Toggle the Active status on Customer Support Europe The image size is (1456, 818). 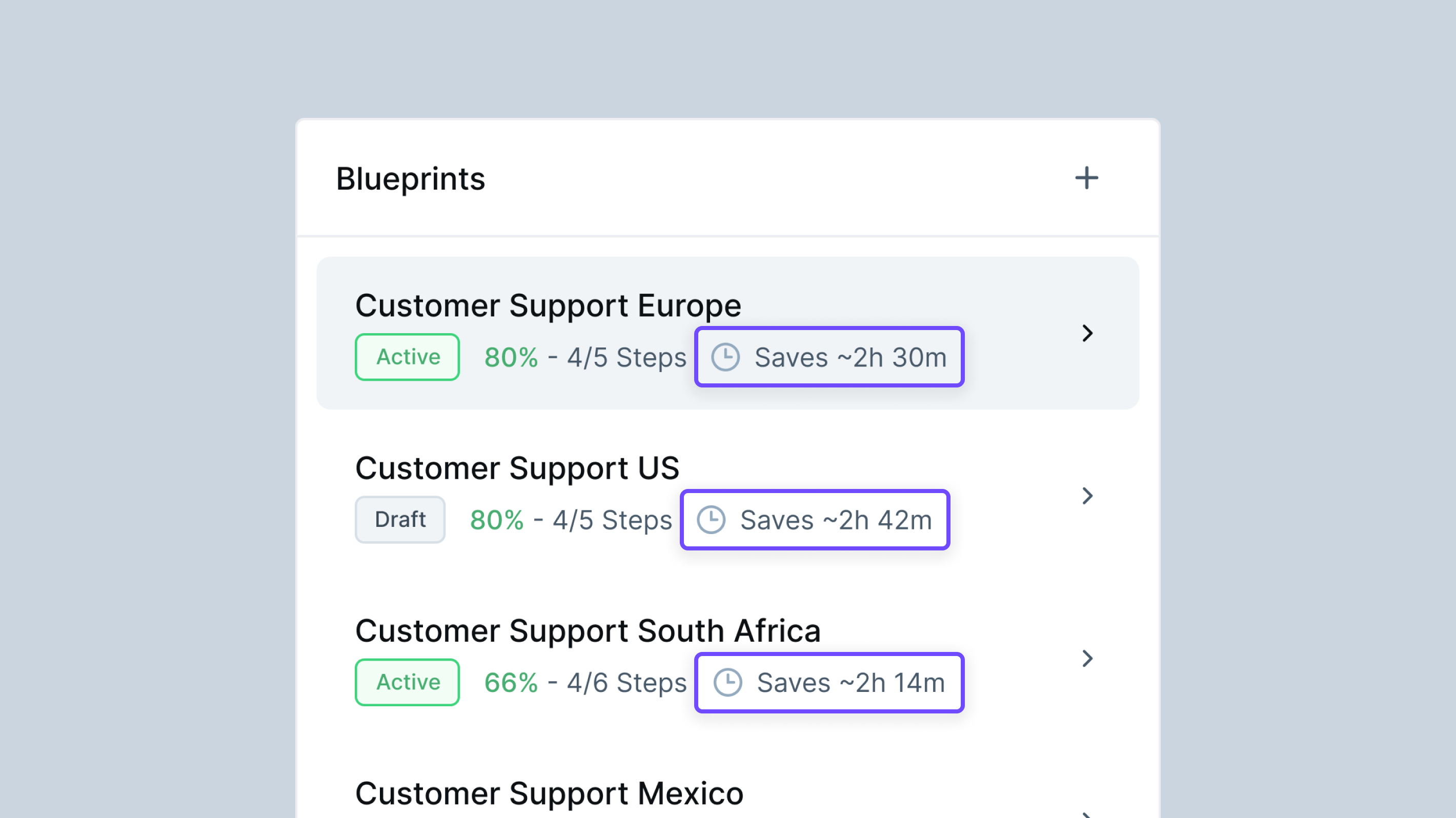[x=407, y=356]
